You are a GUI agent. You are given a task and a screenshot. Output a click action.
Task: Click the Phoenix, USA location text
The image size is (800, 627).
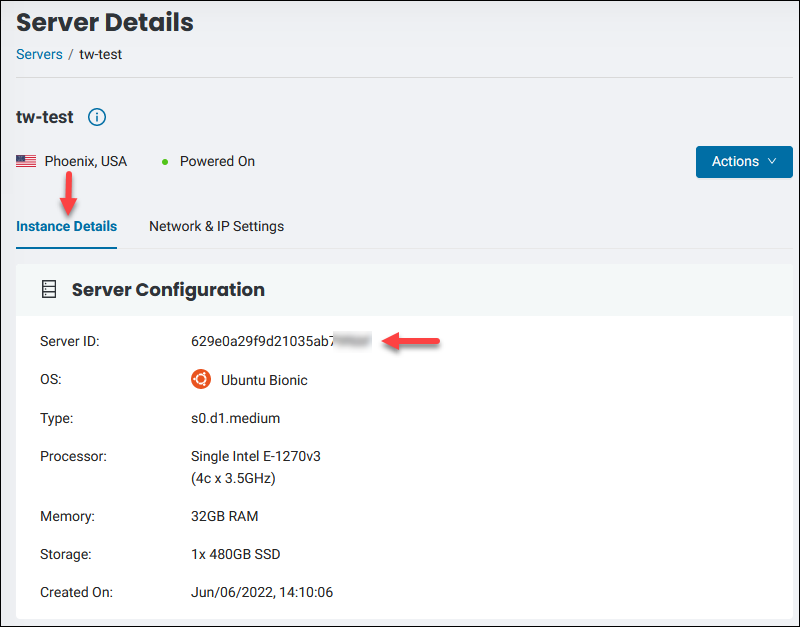86,161
